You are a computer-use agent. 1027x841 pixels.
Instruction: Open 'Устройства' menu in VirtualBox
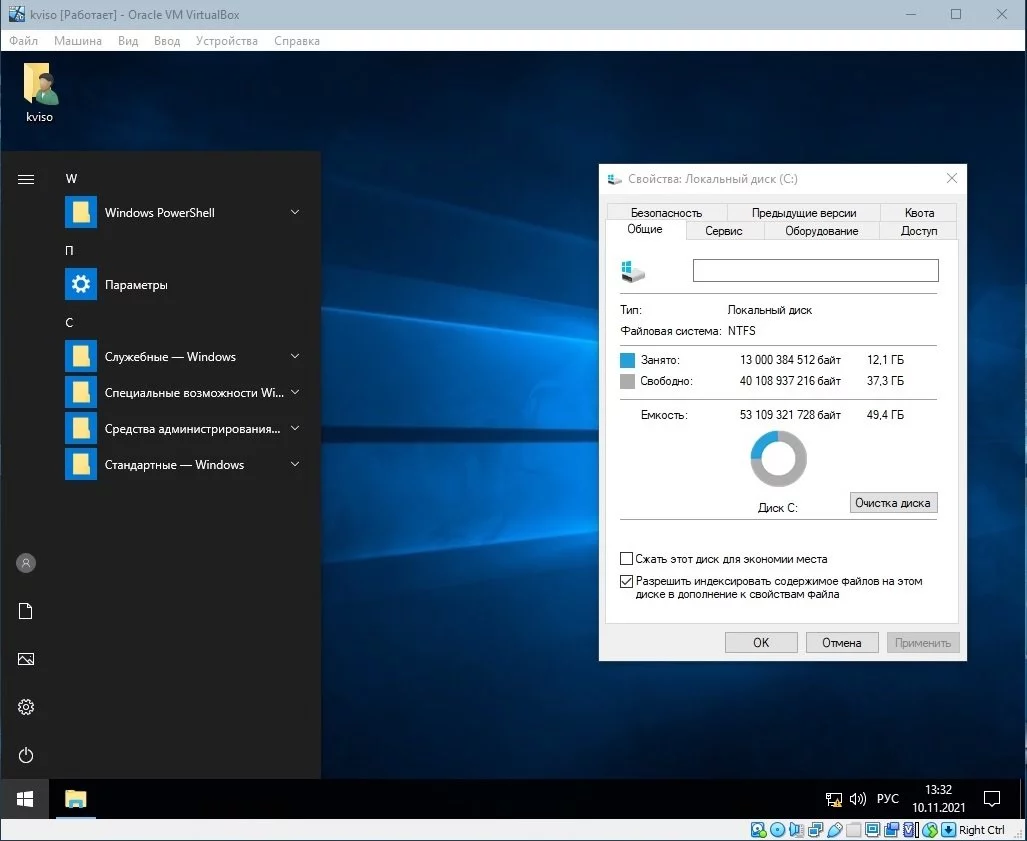(227, 41)
